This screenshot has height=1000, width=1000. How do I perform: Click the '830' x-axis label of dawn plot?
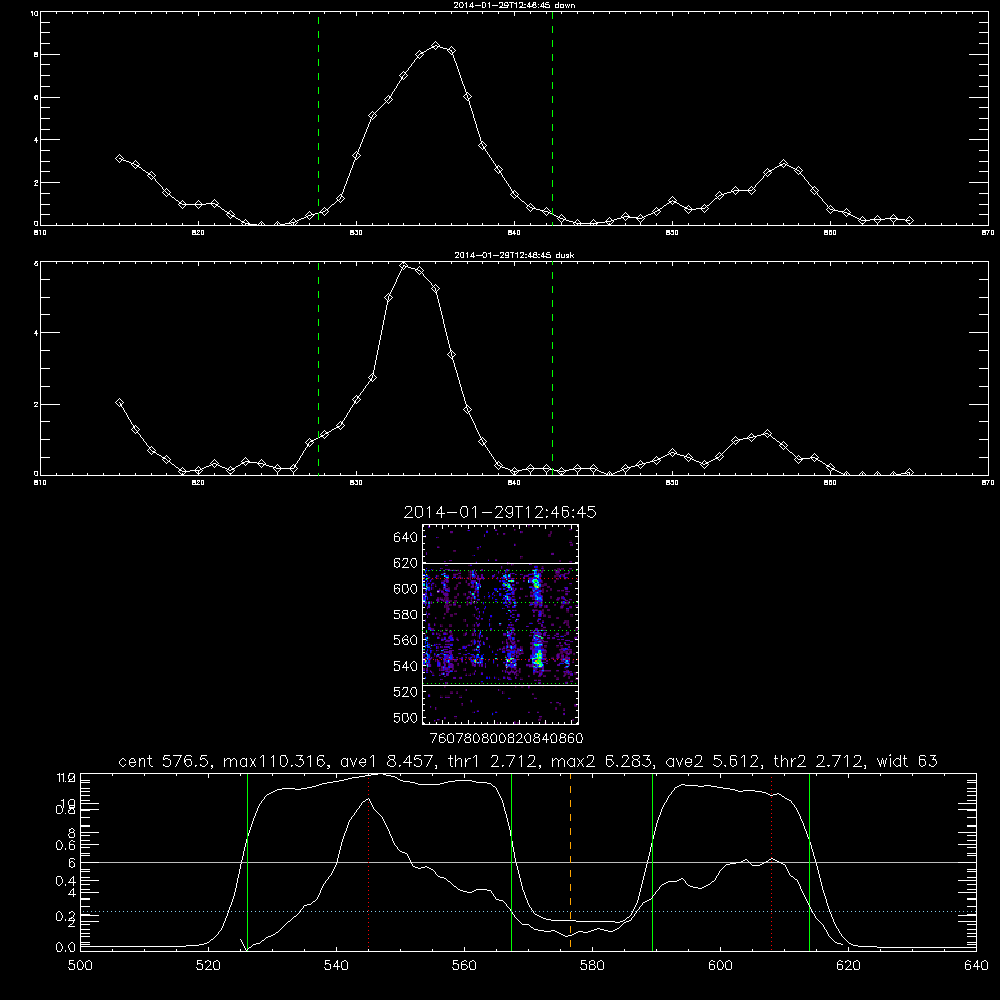point(356,232)
